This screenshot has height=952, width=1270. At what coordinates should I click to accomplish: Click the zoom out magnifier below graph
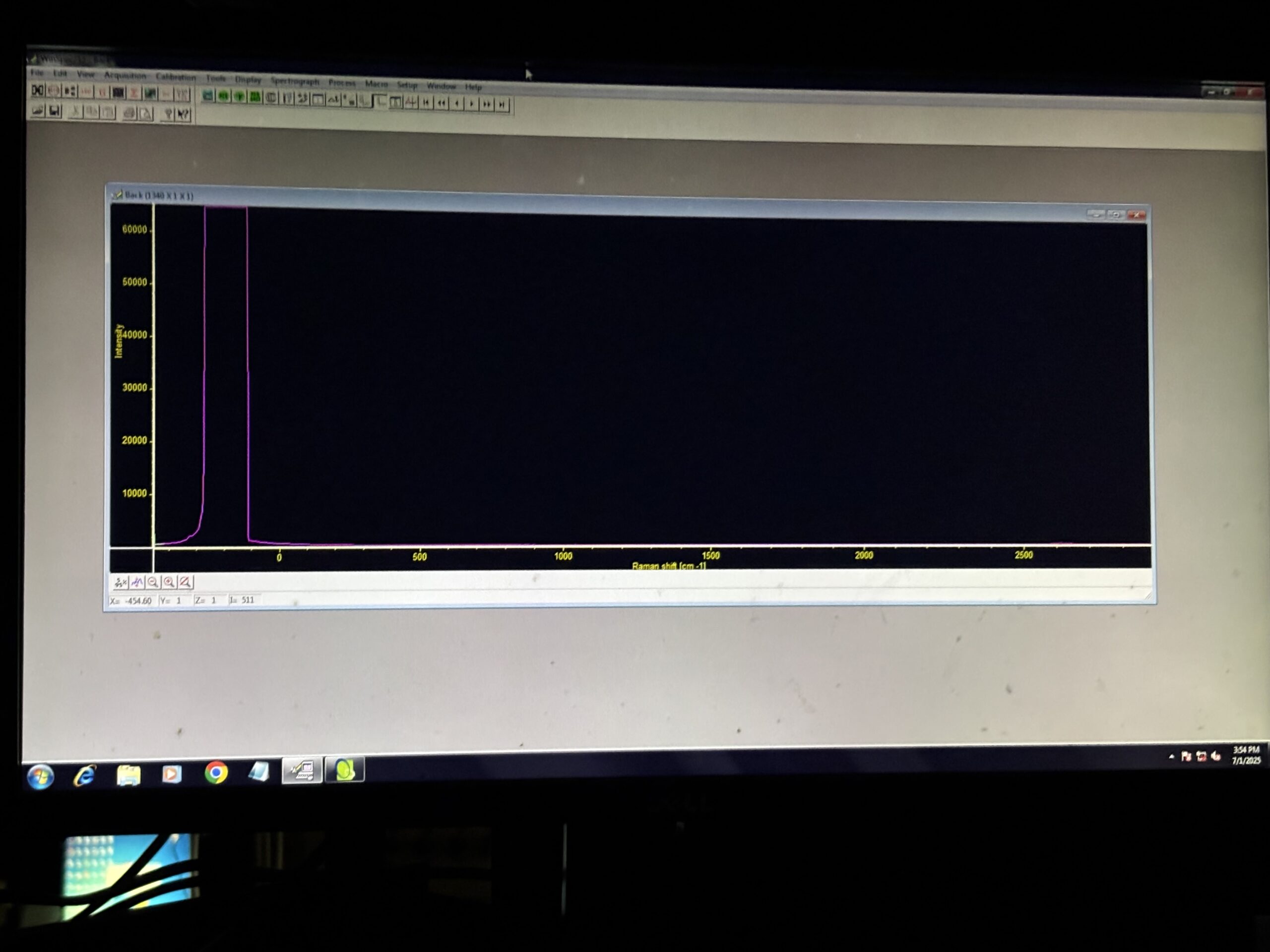click(x=153, y=583)
